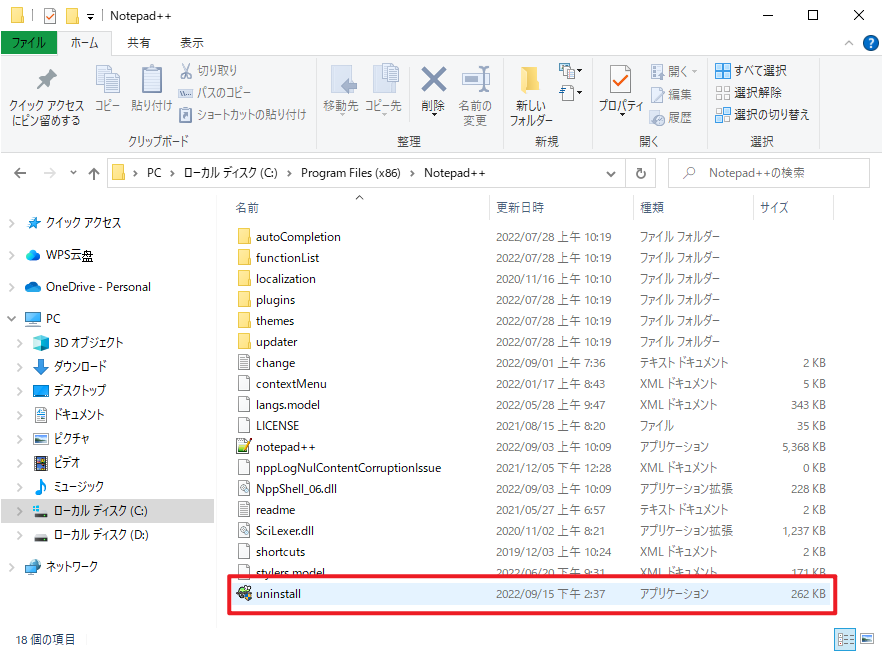
Task: Click the Edit (編集) ribbon button
Action: coord(671,95)
